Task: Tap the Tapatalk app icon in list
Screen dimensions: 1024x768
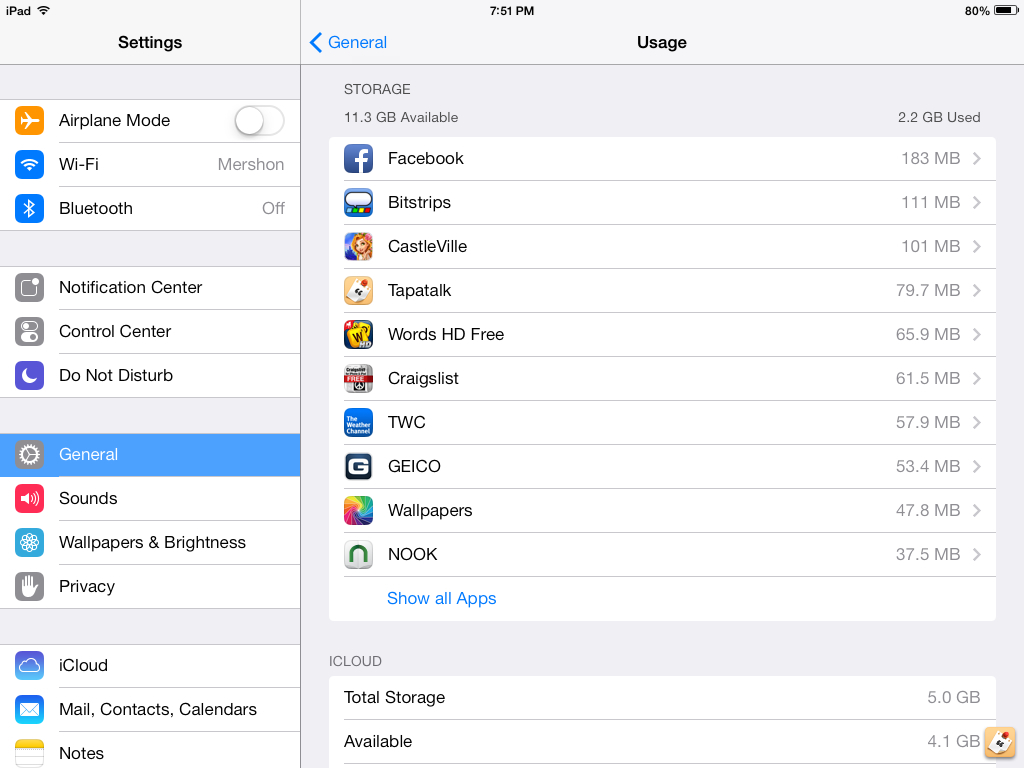Action: point(359,291)
